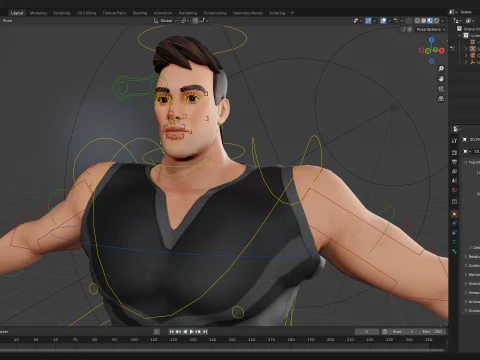This screenshot has height=360, width=480.
Task: Add a new workspace with plus button
Action: point(292,13)
